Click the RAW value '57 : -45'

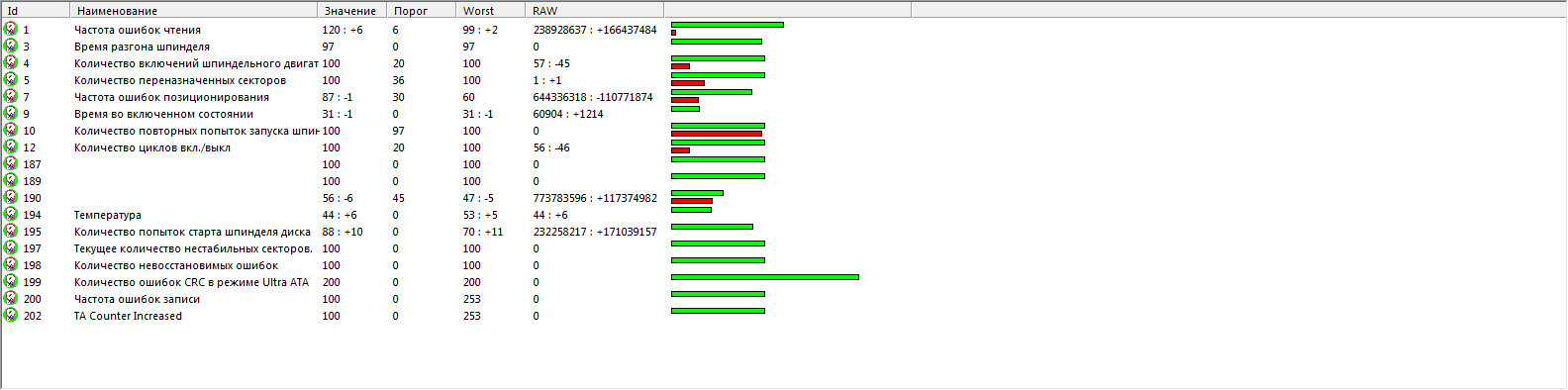551,63
